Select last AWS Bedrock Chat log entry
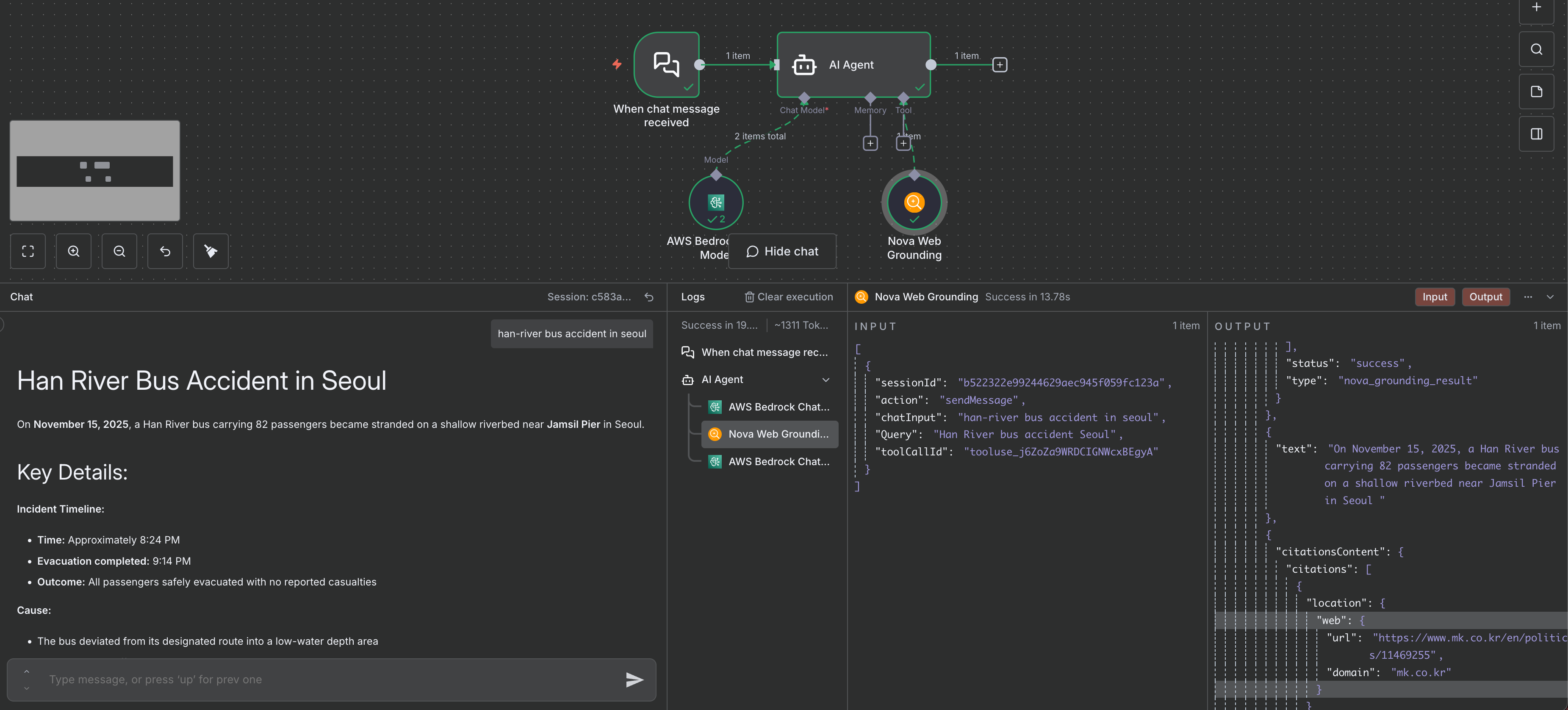 tap(770, 462)
